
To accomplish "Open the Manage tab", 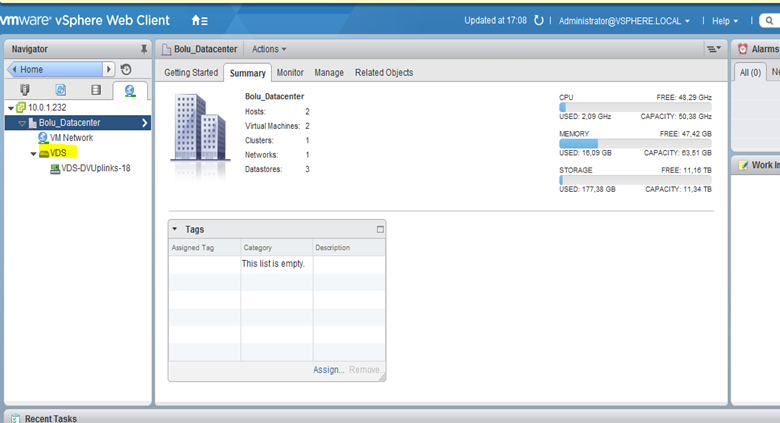I will tap(329, 73).
